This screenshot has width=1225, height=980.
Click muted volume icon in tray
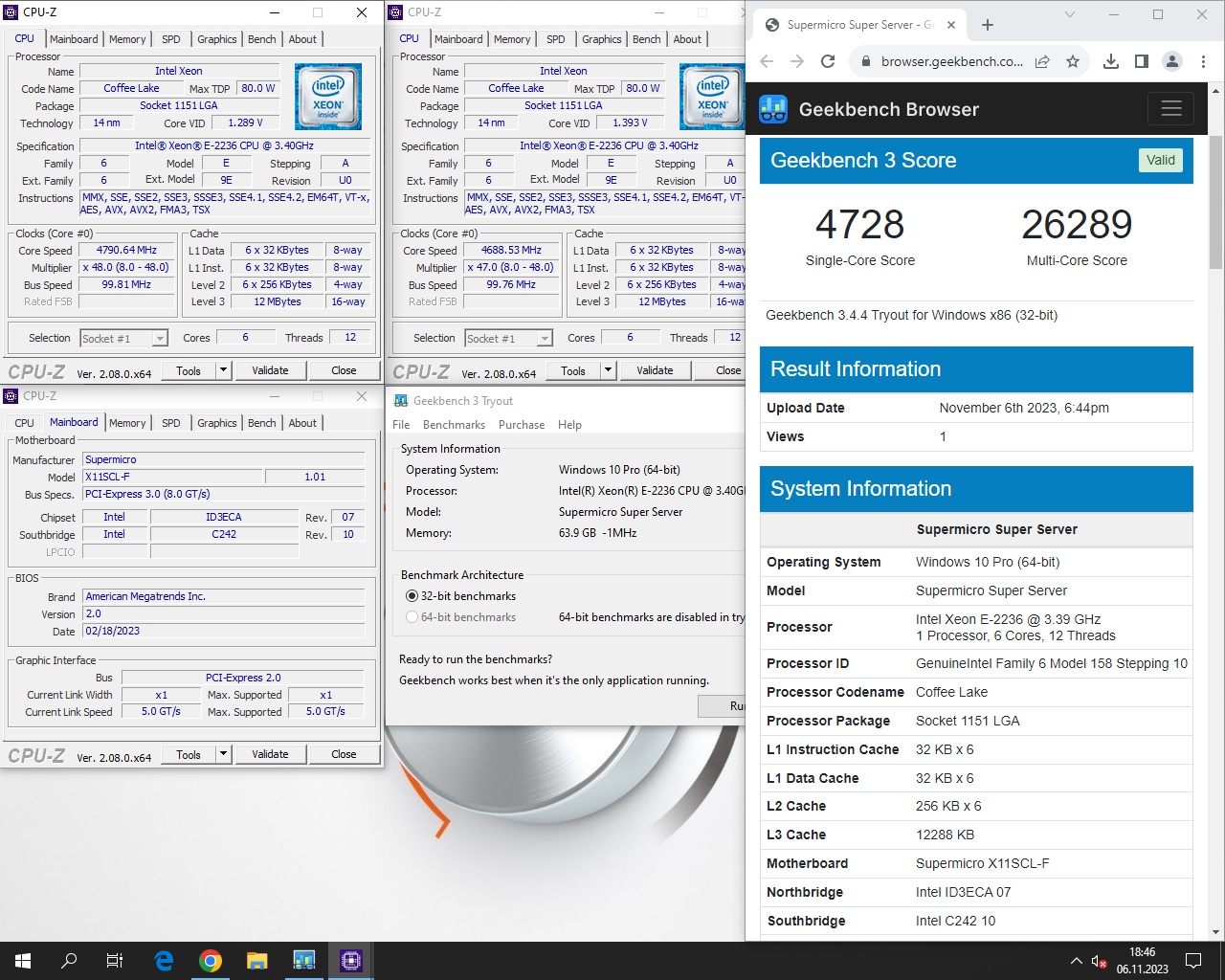1100,961
